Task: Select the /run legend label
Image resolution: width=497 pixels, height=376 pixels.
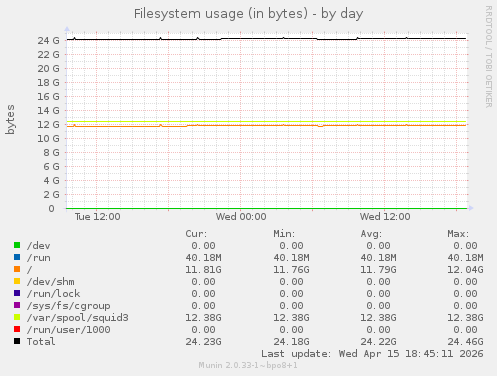Action: pos(39,258)
